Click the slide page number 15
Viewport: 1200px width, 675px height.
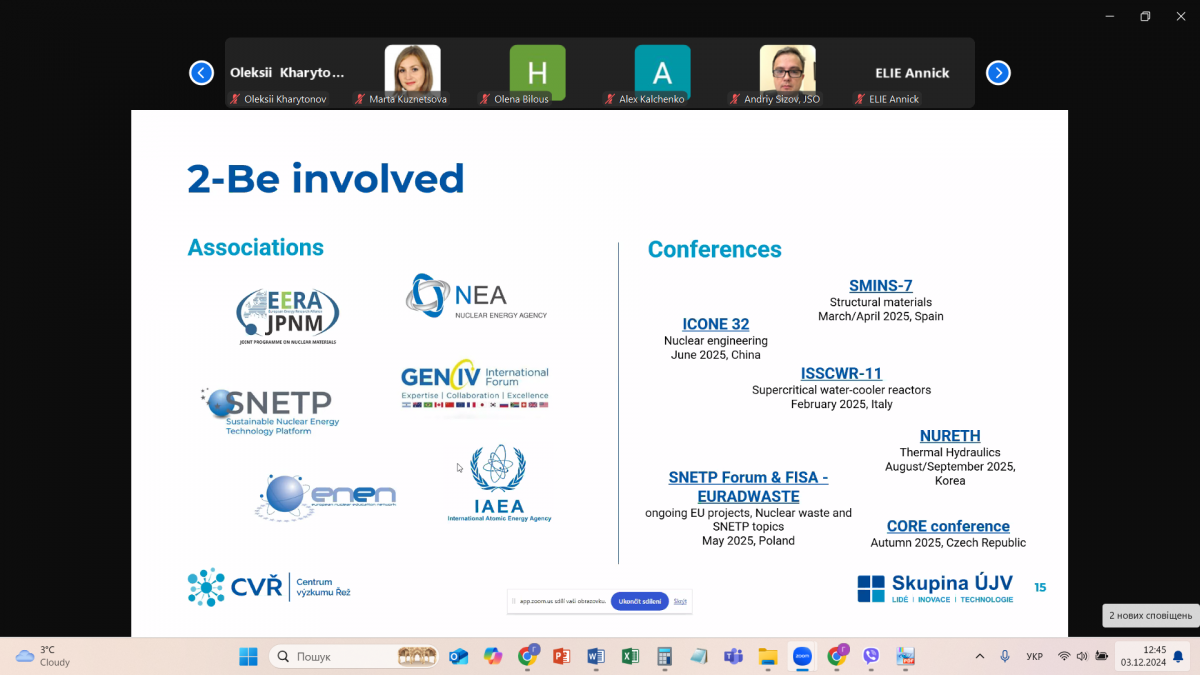pyautogui.click(x=1040, y=587)
